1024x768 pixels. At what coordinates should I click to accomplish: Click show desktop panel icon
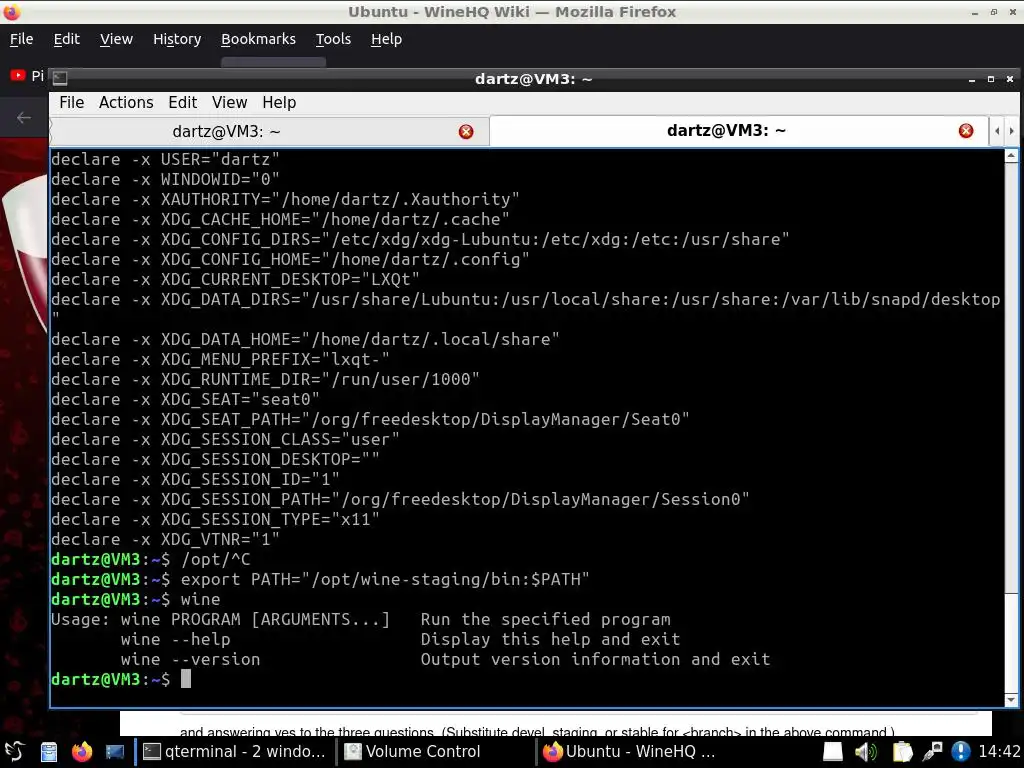(x=115, y=752)
